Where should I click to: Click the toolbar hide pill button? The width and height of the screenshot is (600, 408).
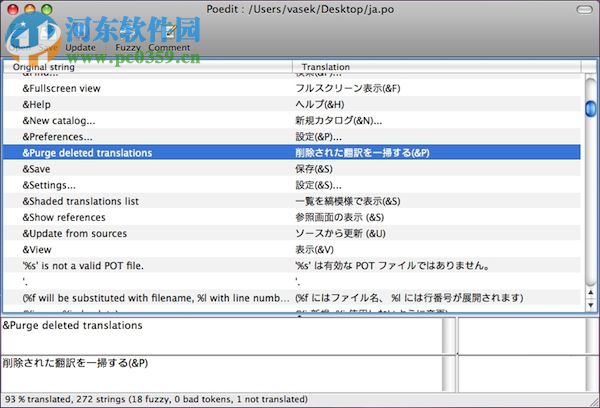coord(584,10)
